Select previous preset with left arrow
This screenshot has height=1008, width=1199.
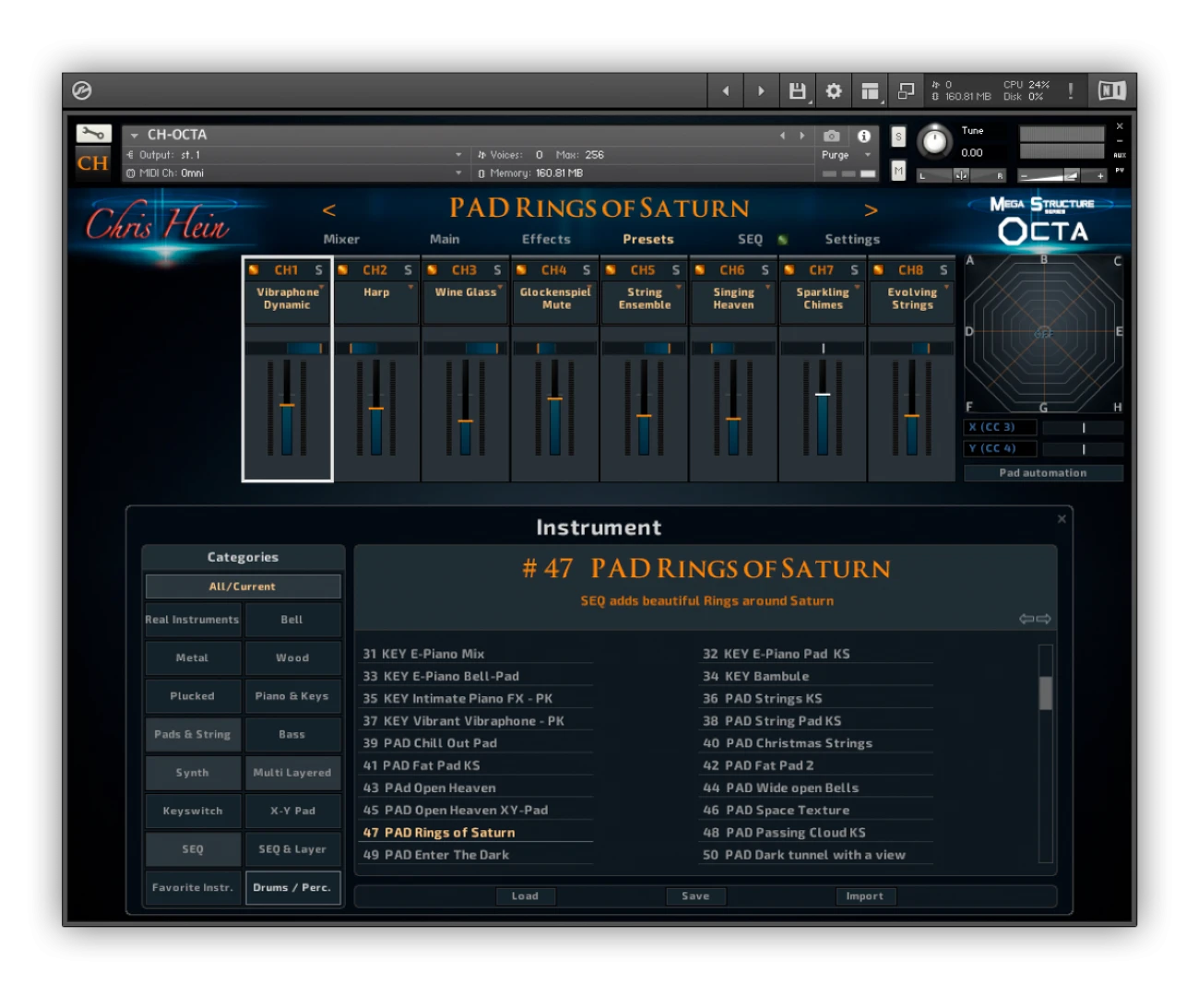pos(329,209)
